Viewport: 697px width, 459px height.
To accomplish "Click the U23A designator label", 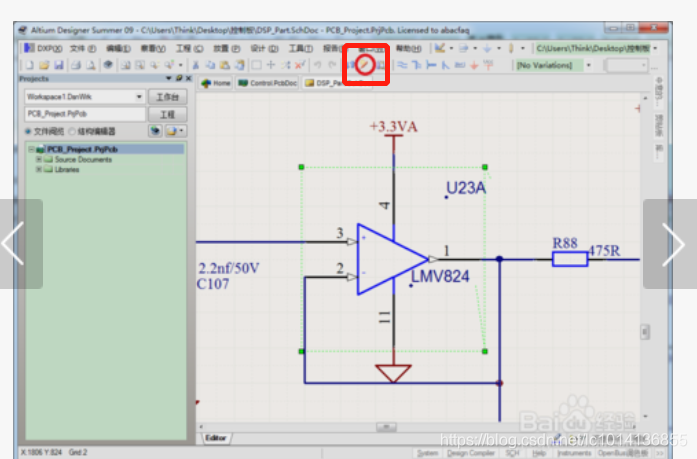I will [466, 188].
